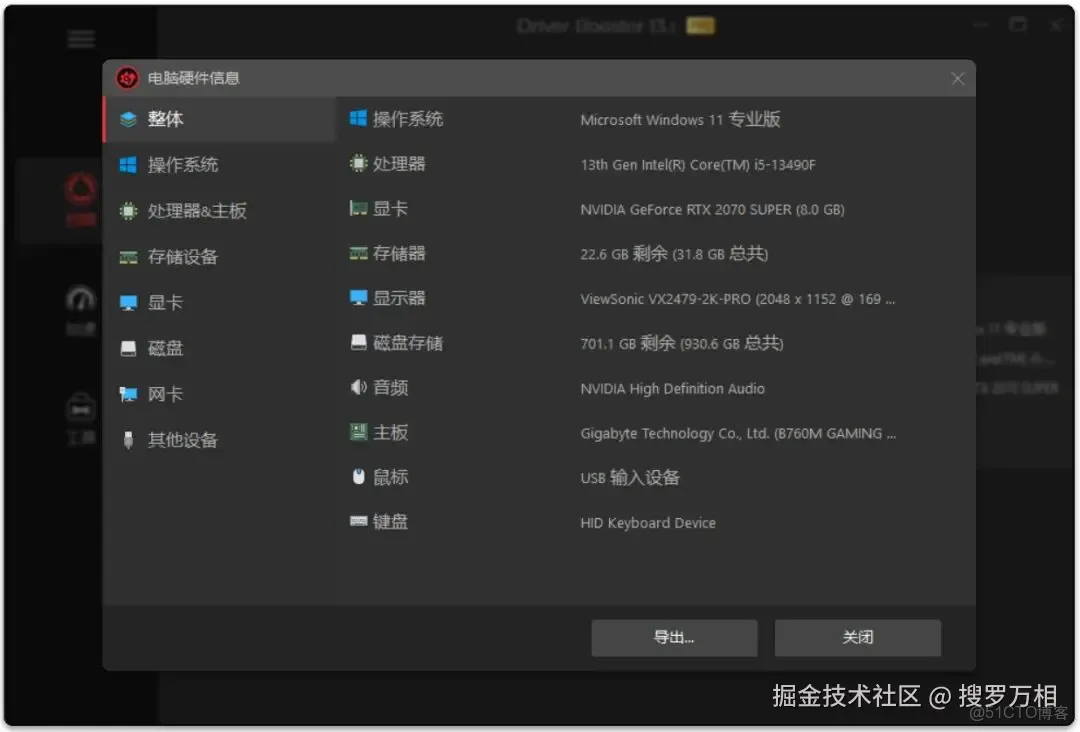This screenshot has height=732, width=1080.
Task: Click the 显卡 graphics card icon
Action: tap(358, 209)
